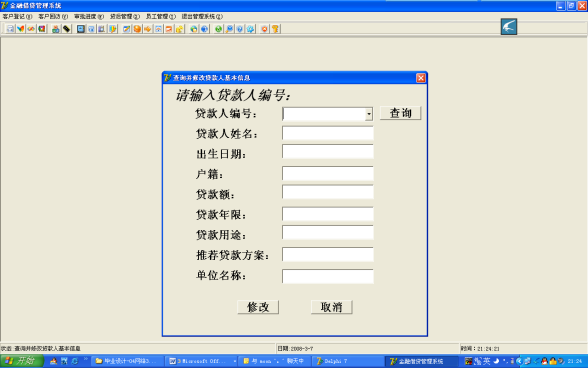Click the blue magnifier search toolbar icon

pos(229,29)
